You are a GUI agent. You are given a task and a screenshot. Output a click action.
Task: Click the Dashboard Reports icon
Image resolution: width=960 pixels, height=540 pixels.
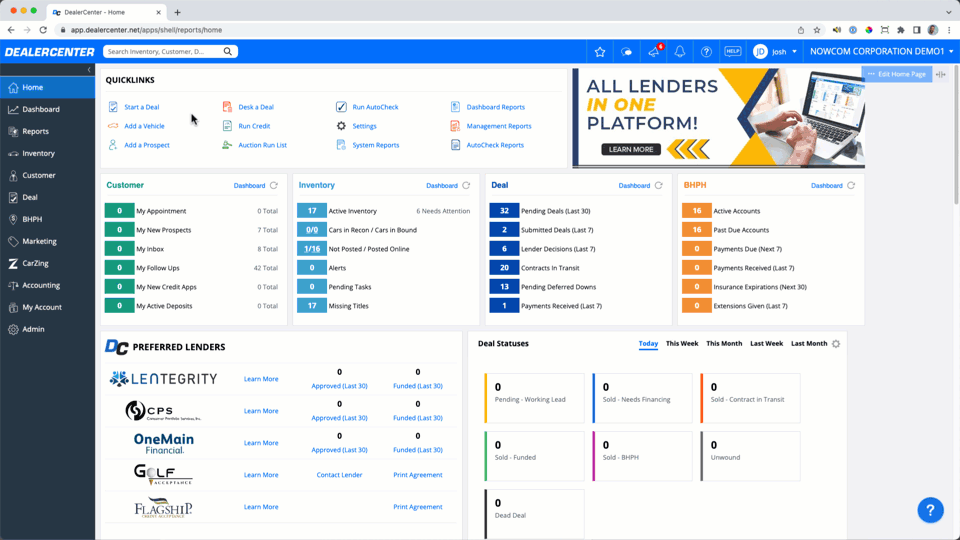click(456, 107)
